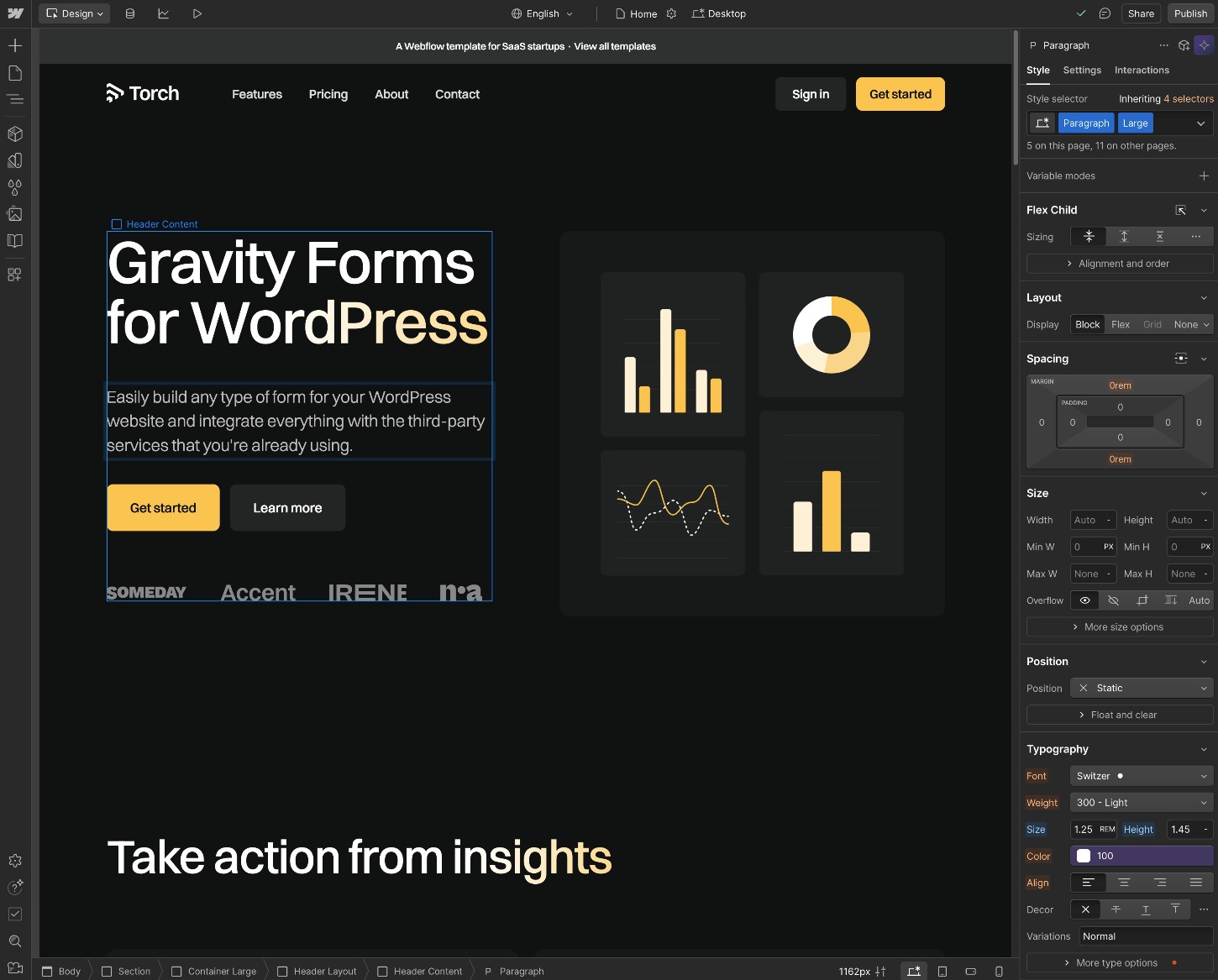Screen dimensions: 1218x980
Task: Switch Display to Flex
Action: click(1120, 324)
